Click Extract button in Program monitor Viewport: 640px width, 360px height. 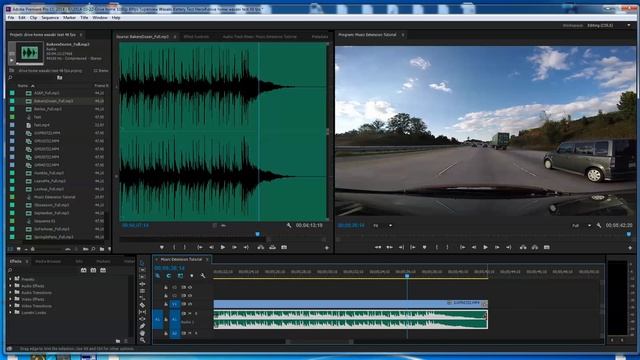click(535, 247)
